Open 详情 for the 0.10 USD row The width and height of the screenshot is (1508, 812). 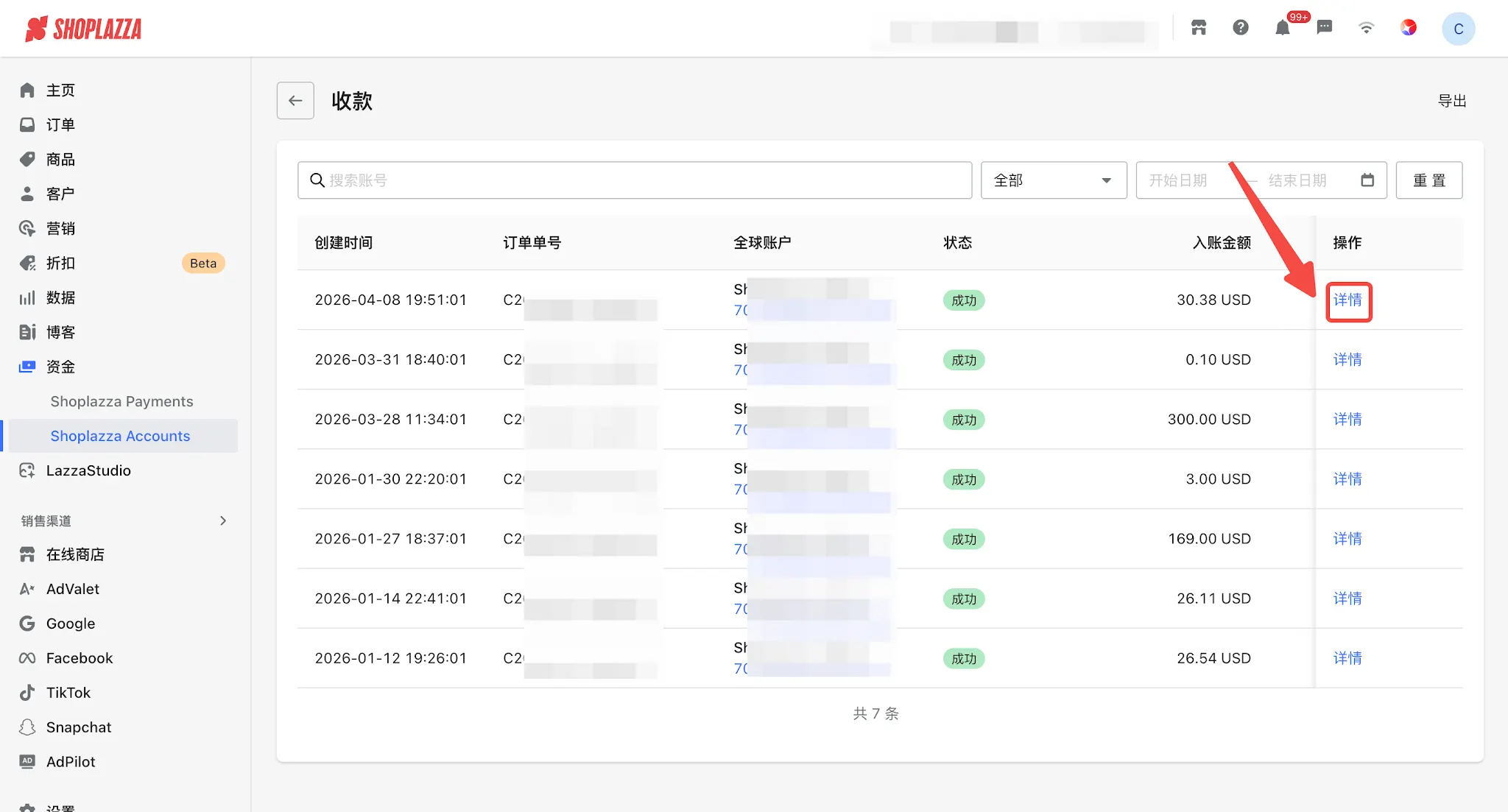pos(1347,360)
